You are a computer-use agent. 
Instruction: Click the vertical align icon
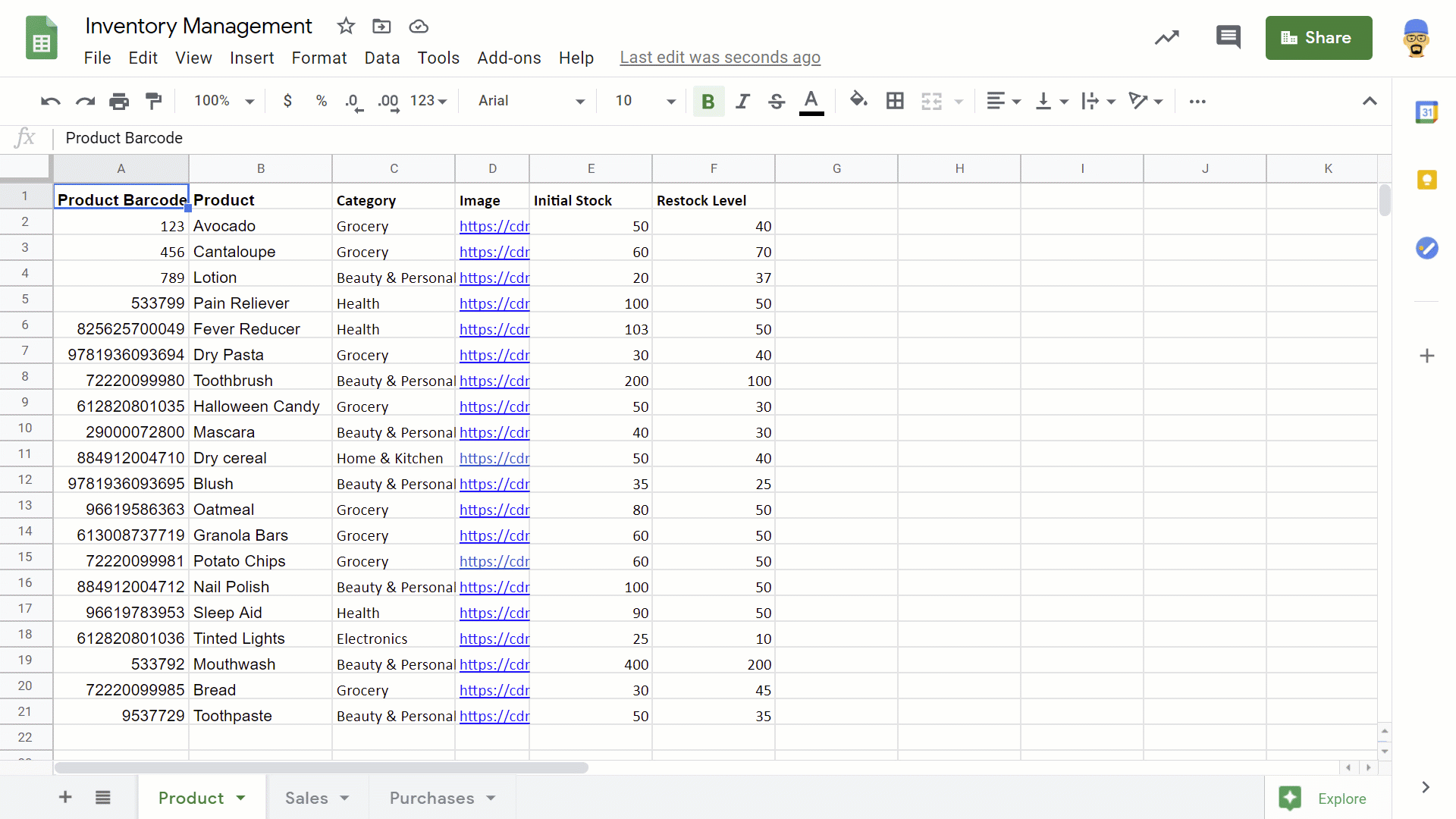(x=1049, y=100)
